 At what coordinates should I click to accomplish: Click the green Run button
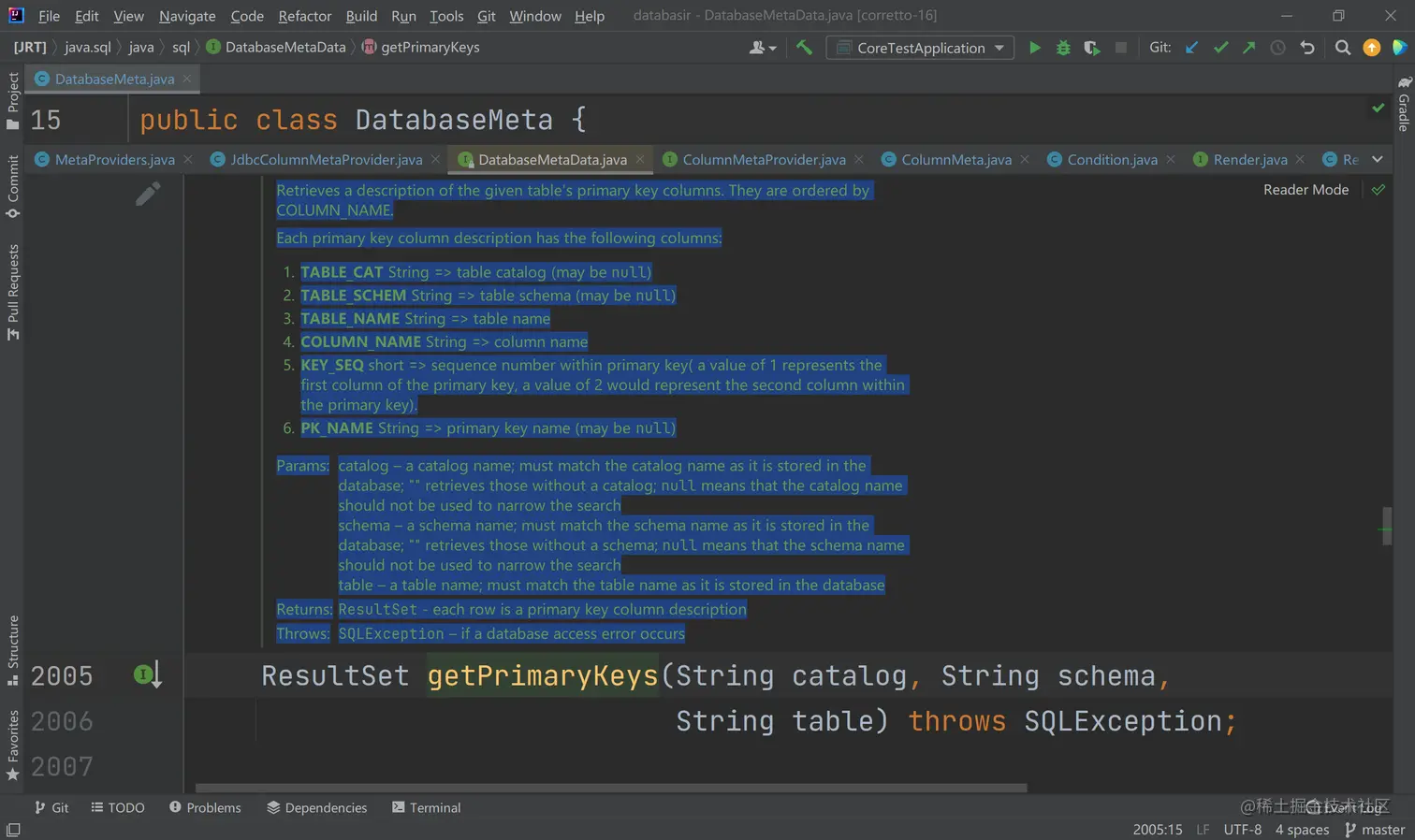(1034, 48)
